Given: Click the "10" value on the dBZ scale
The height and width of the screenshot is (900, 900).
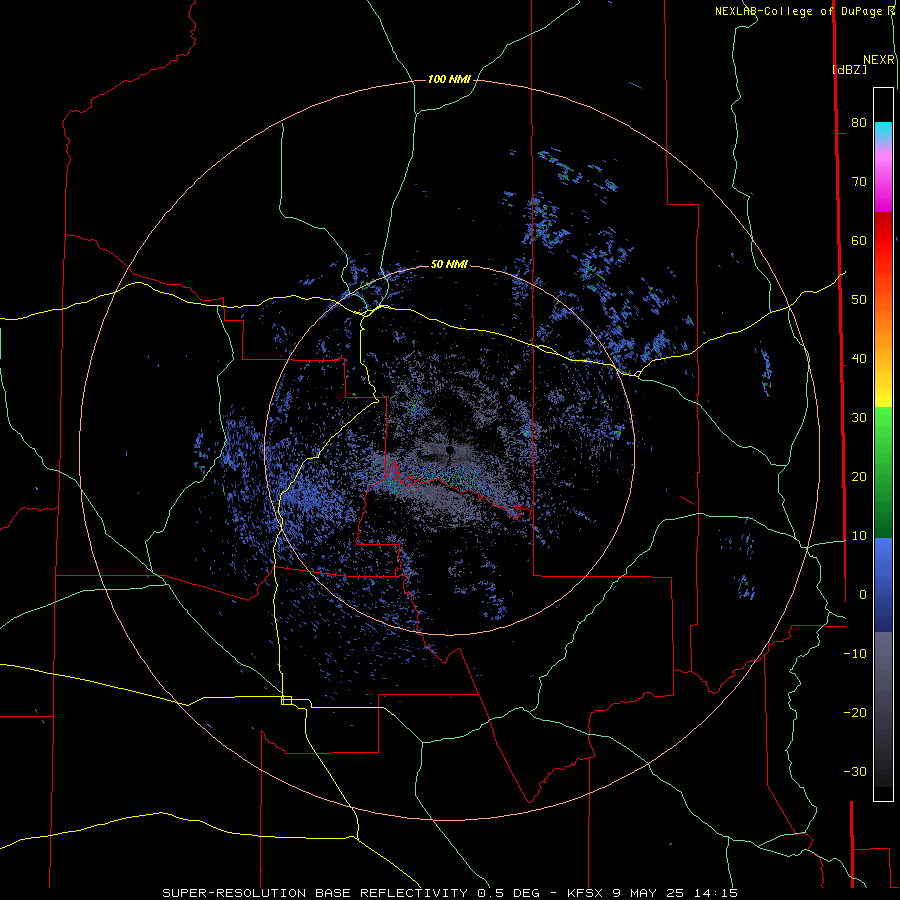Looking at the screenshot, I should click(859, 536).
